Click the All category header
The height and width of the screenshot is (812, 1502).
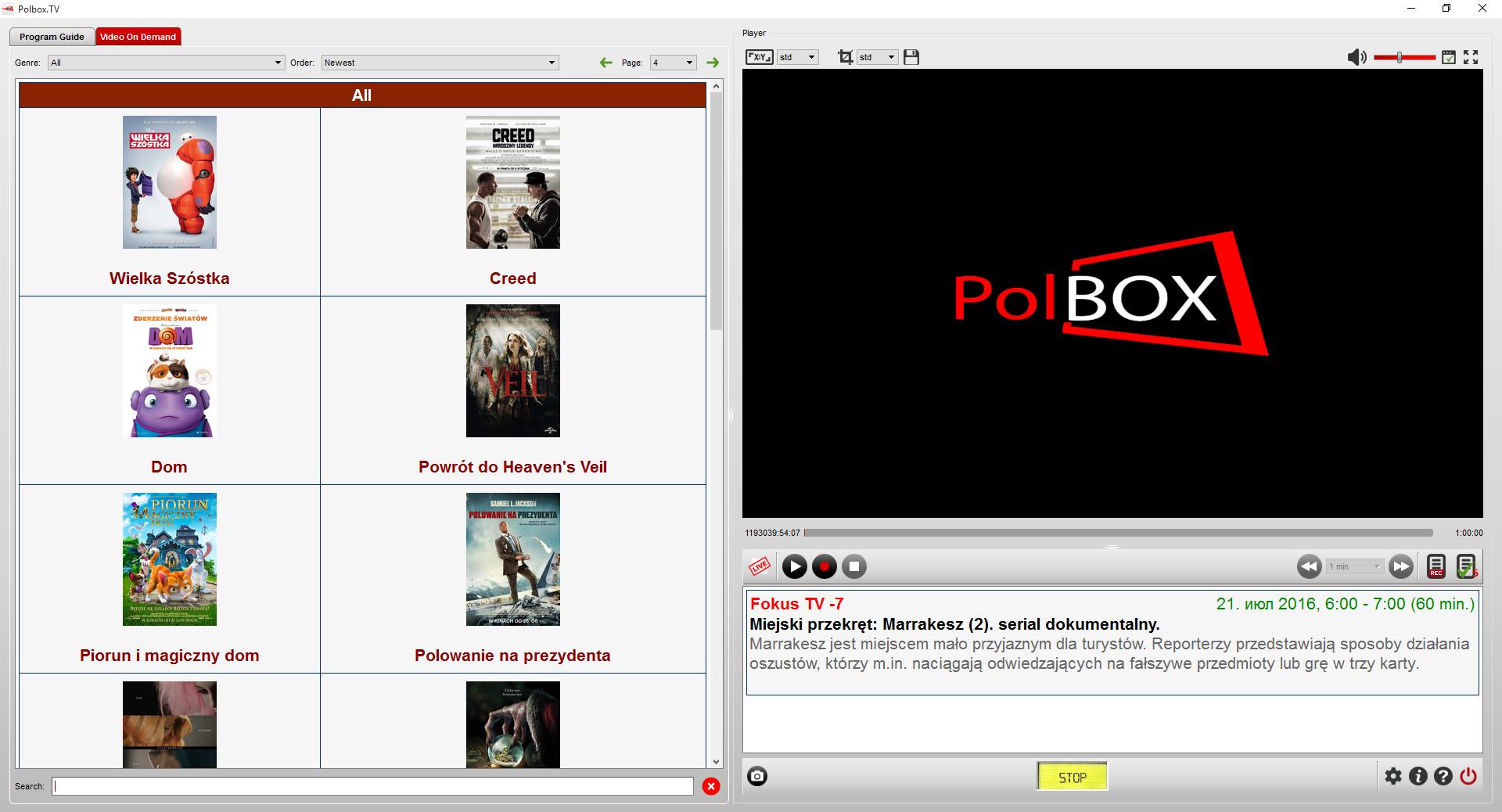click(x=362, y=95)
